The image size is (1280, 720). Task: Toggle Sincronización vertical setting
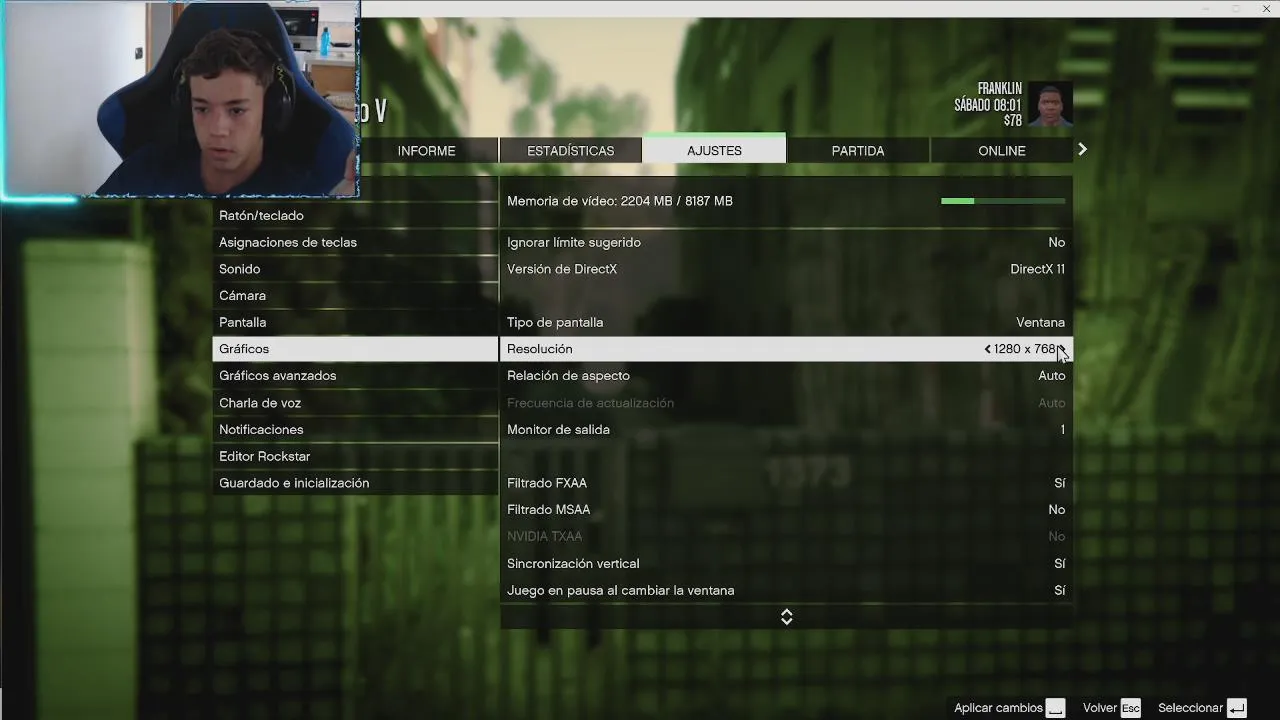(x=786, y=563)
